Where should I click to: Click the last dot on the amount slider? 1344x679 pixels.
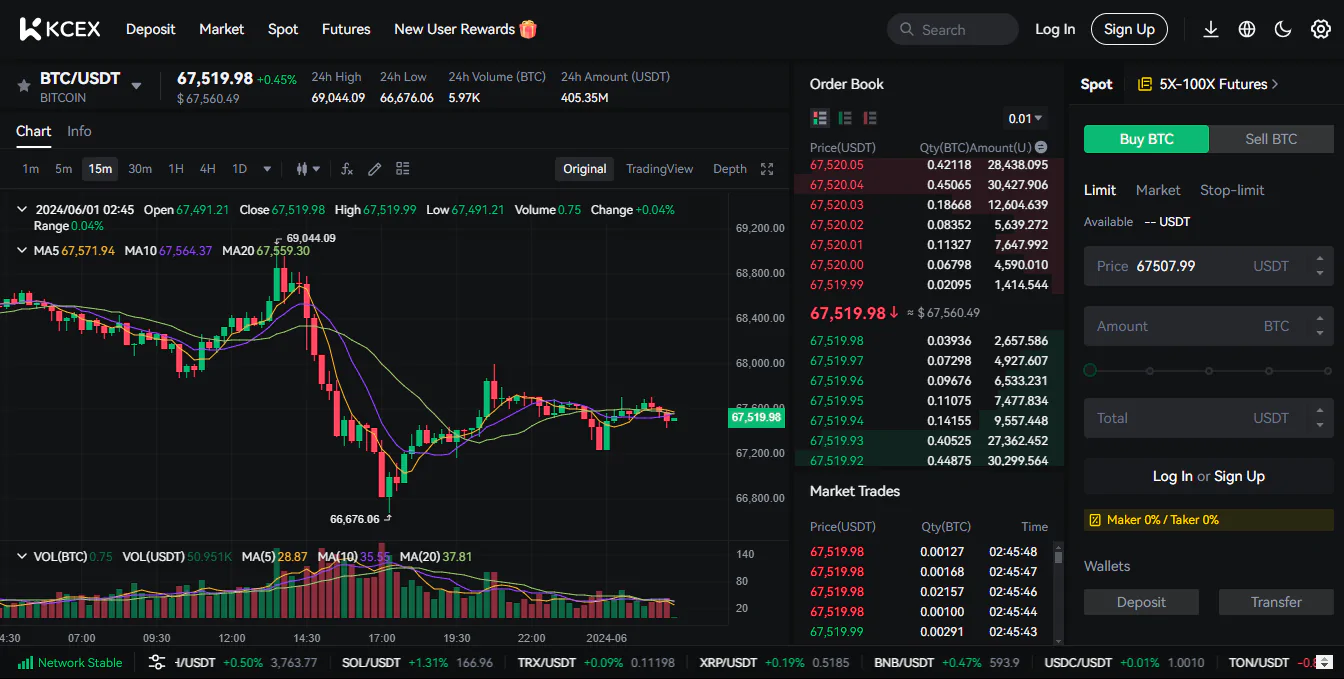click(x=1328, y=370)
